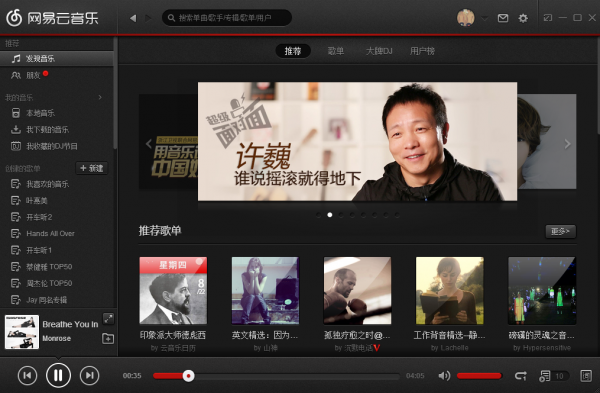
Task: Select the third carousel indicator dot
Action: coord(341,215)
